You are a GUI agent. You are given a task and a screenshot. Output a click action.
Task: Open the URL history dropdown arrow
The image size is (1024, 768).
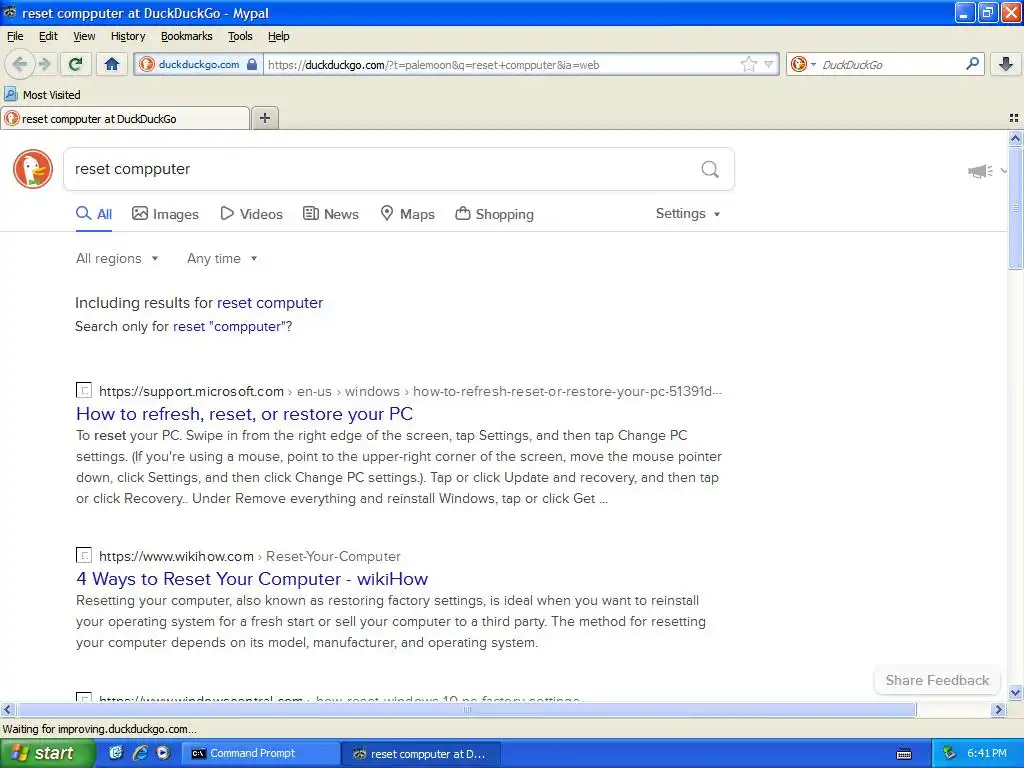click(769, 64)
